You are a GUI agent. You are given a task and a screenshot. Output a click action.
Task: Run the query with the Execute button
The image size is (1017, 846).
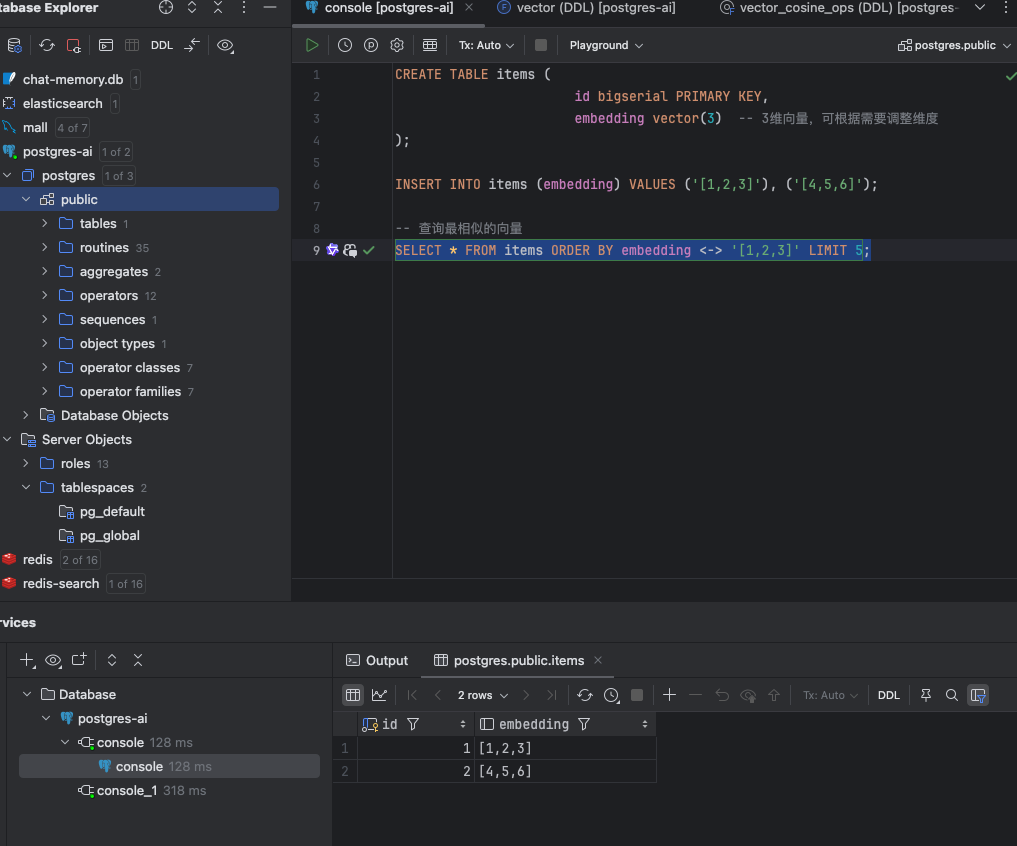(x=312, y=45)
